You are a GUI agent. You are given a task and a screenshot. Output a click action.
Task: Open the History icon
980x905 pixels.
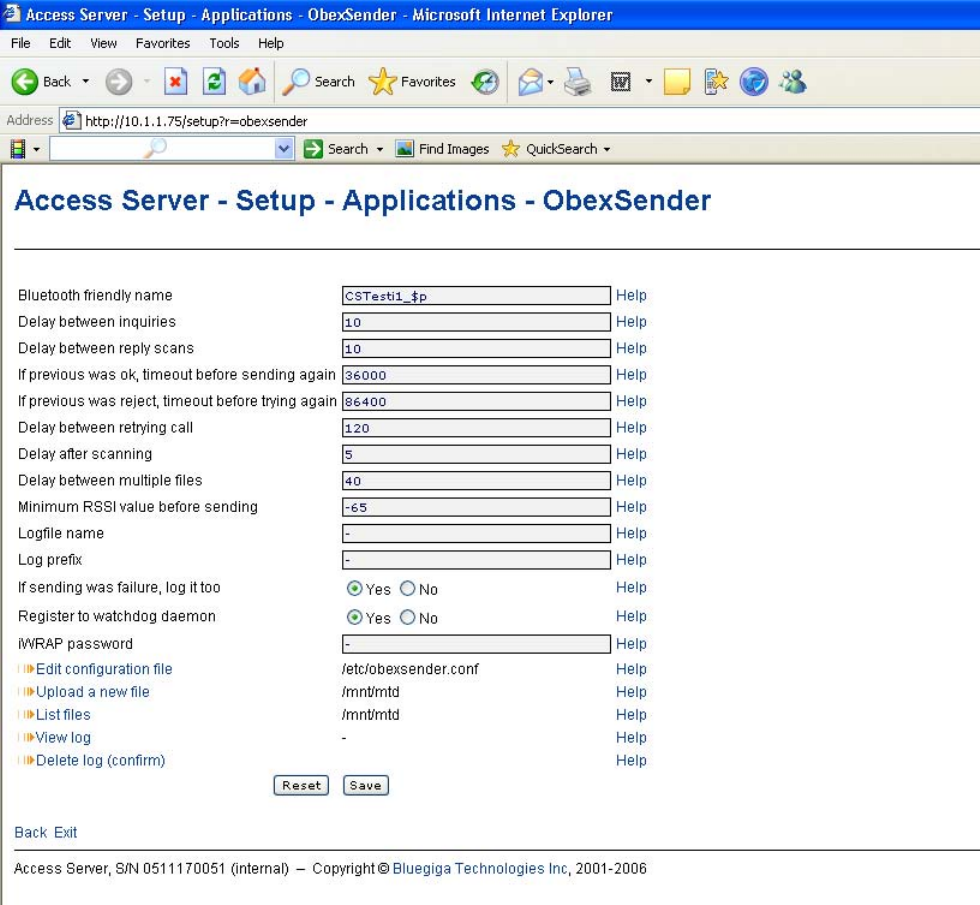485,82
